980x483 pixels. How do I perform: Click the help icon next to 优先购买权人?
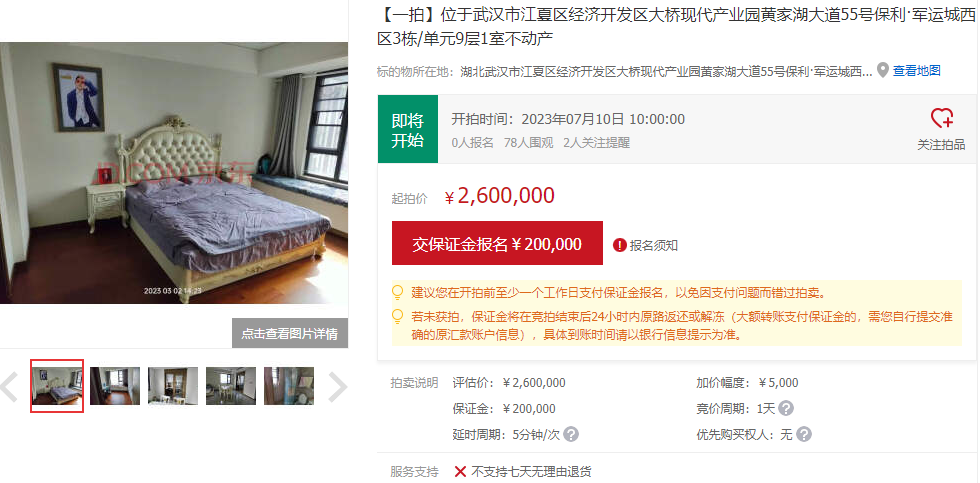tap(804, 434)
